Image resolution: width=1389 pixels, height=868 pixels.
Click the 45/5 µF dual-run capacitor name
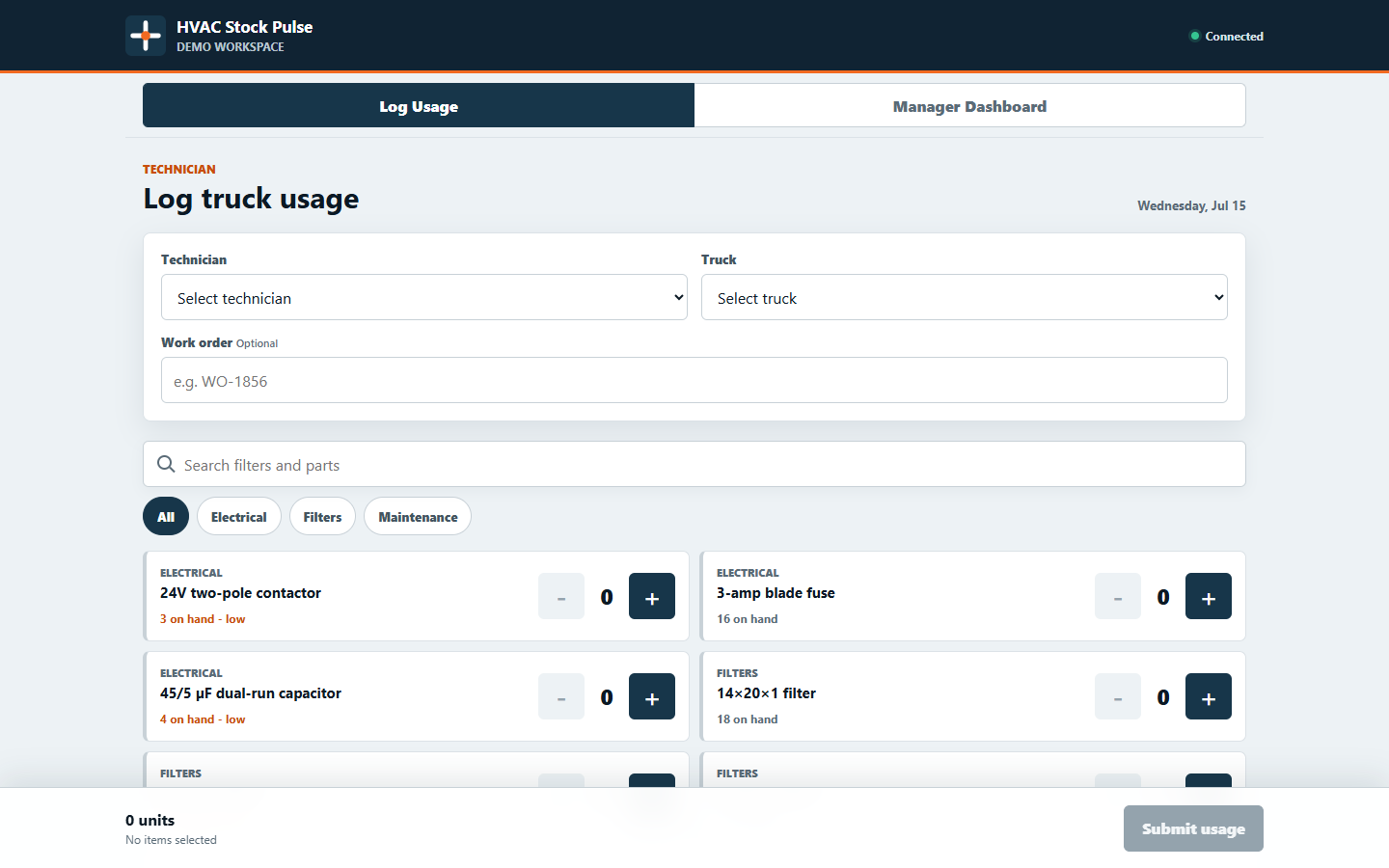(251, 693)
